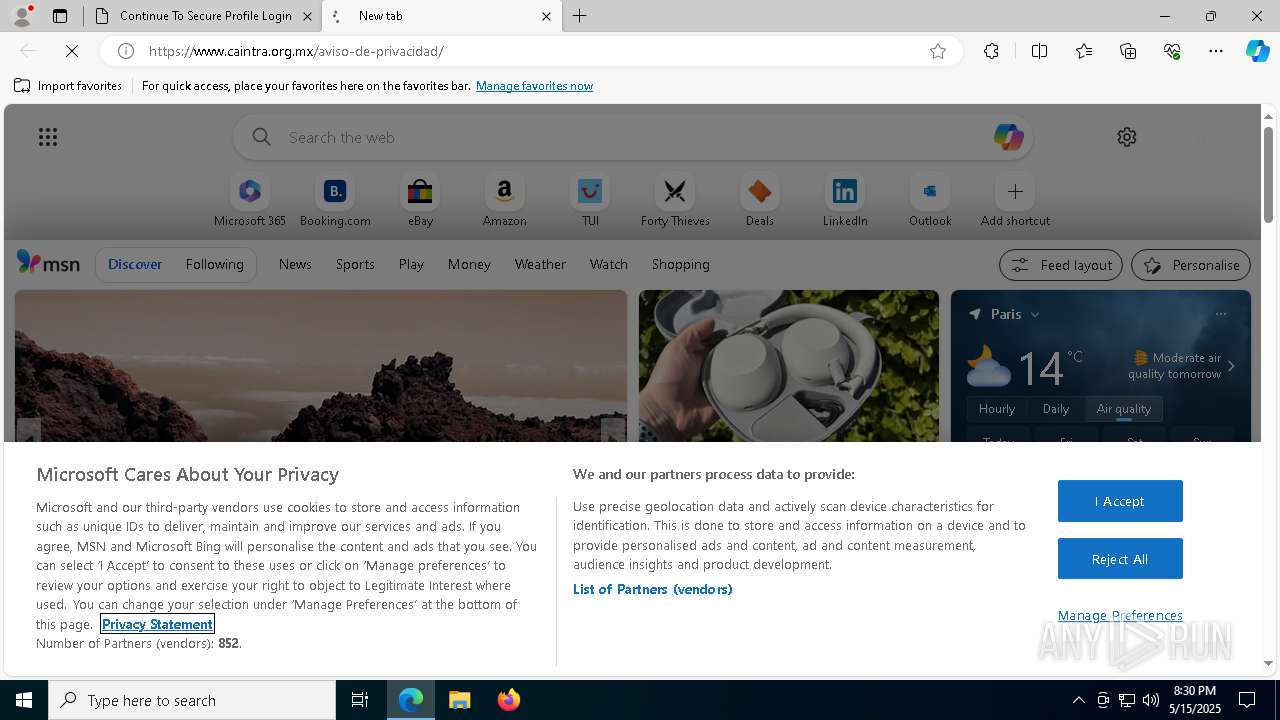
Task: Add this page to favorites star
Action: (x=938, y=51)
